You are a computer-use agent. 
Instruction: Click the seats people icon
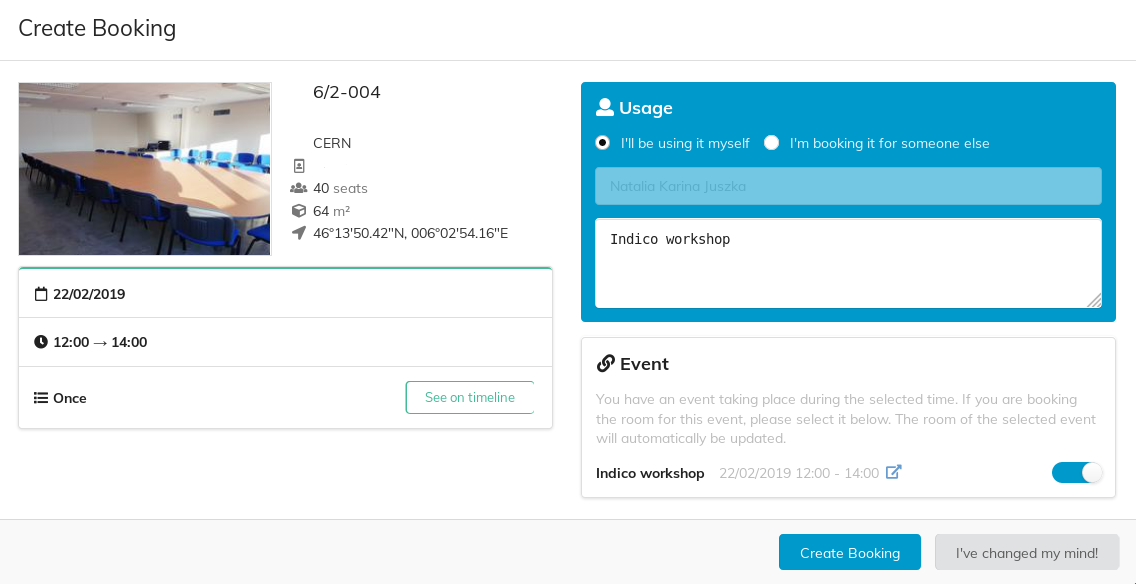tap(298, 188)
